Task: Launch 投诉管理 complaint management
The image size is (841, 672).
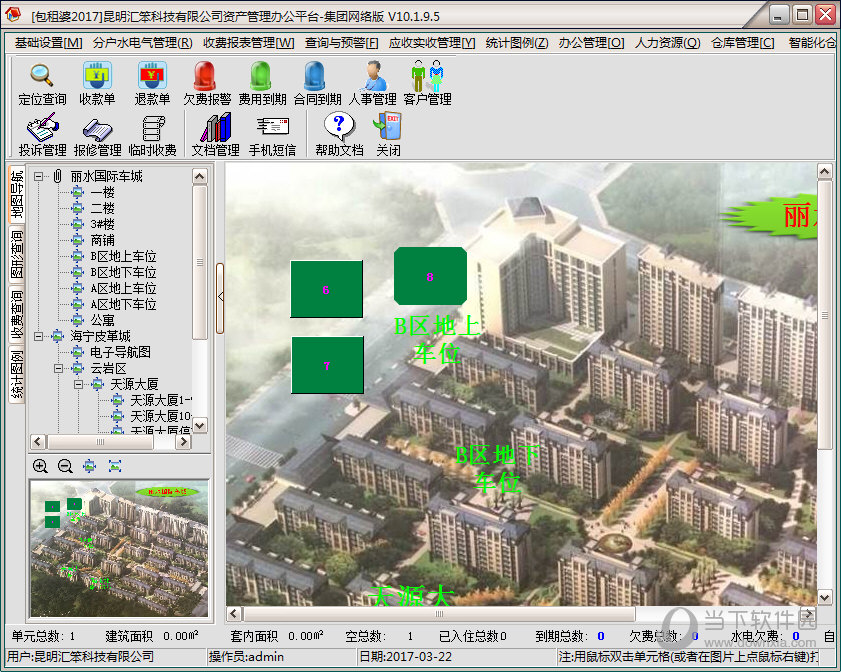Action: (42, 133)
